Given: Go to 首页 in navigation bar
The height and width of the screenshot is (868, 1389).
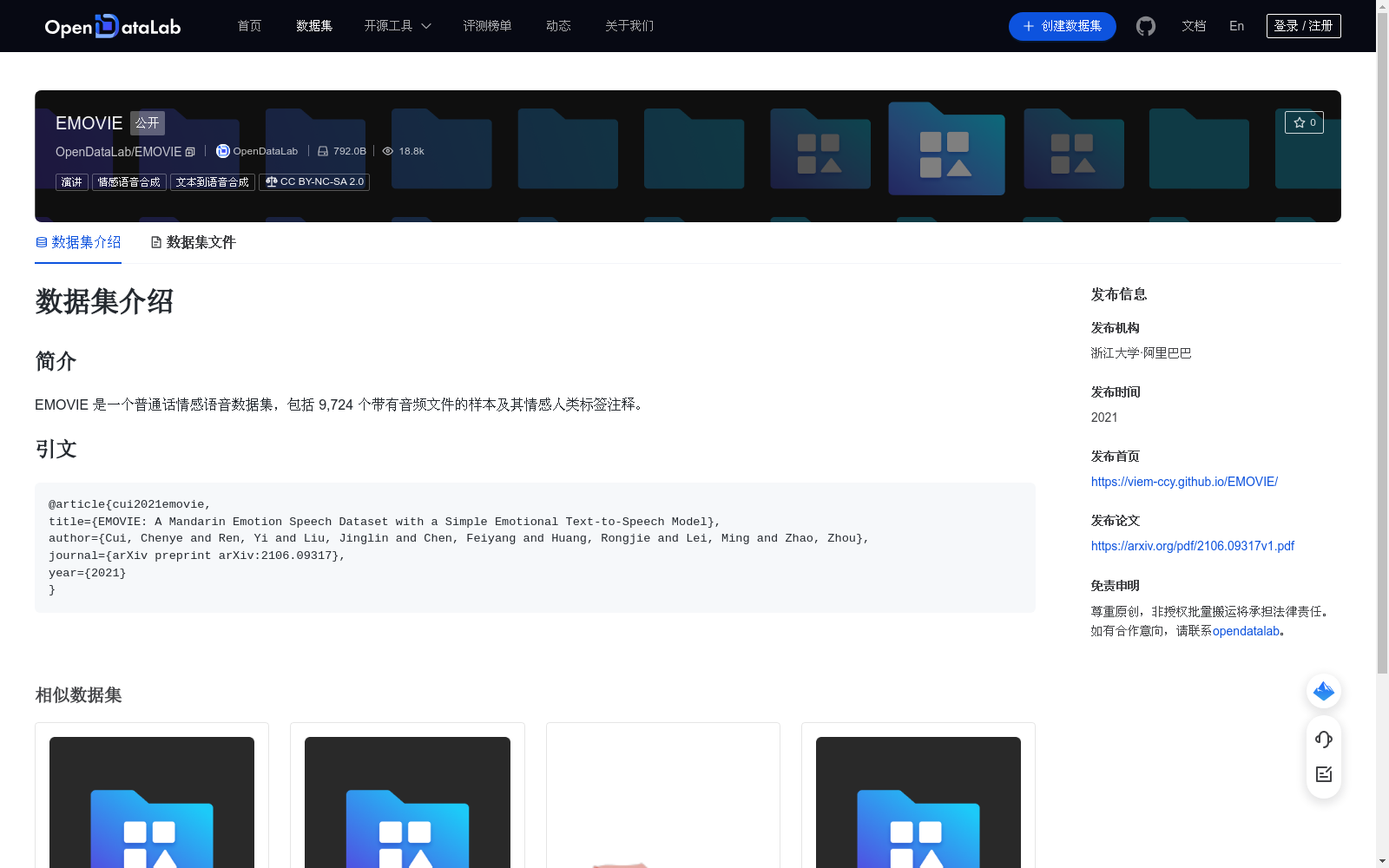Looking at the screenshot, I should pyautogui.click(x=249, y=26).
